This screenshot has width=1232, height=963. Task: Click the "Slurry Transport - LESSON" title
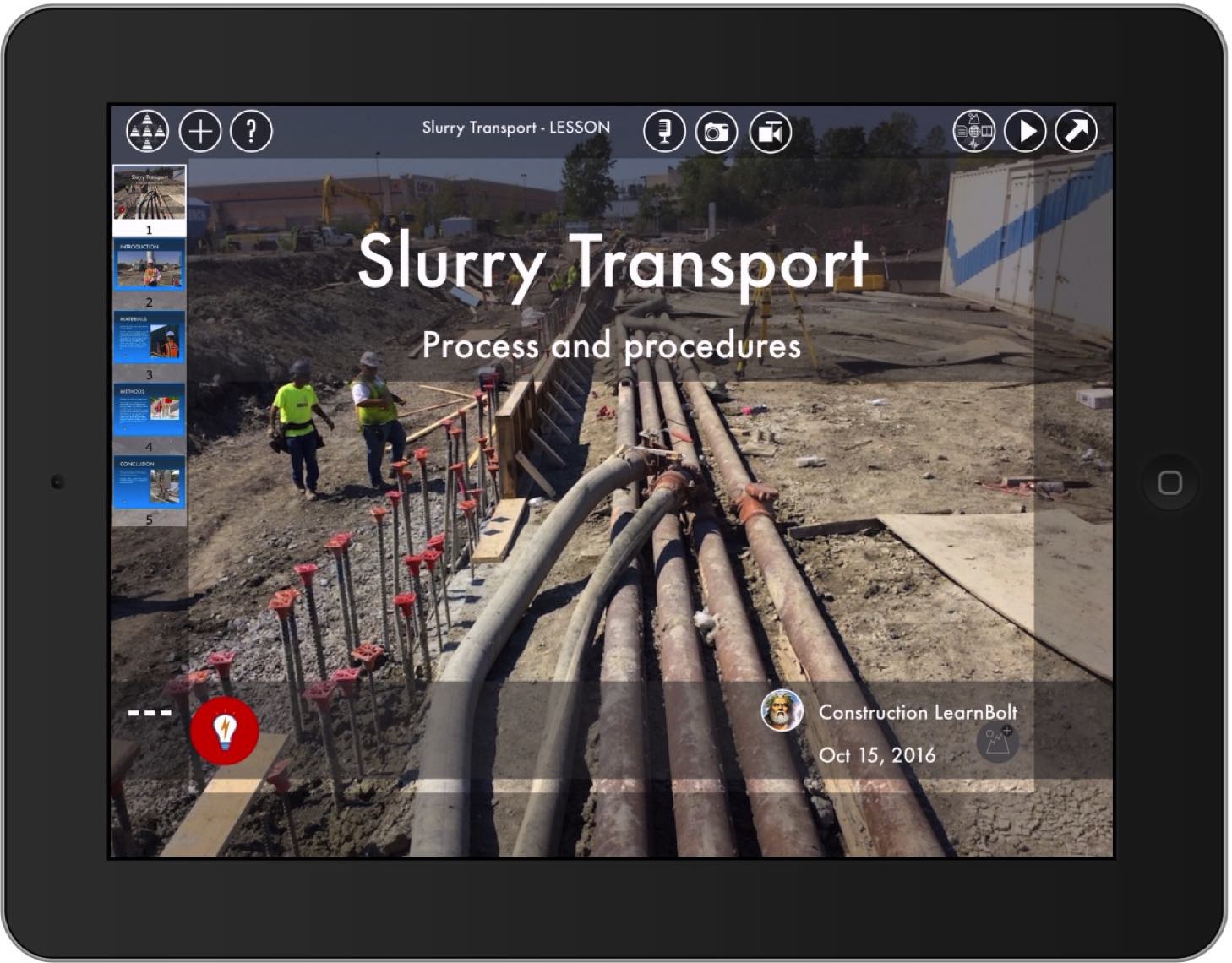[515, 128]
